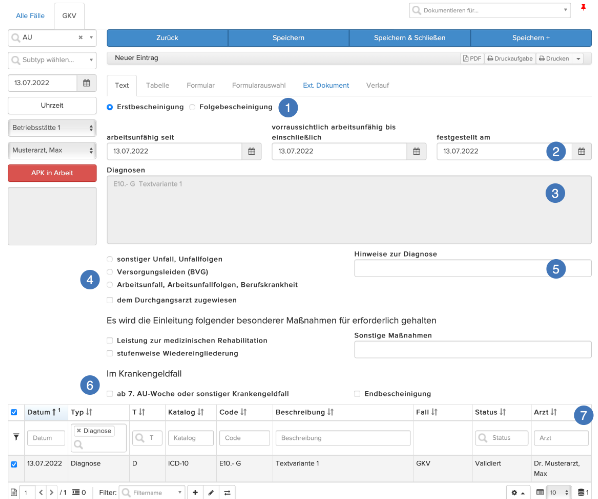Open the Verlauf tab
The width and height of the screenshot is (598, 499).
[378, 85]
